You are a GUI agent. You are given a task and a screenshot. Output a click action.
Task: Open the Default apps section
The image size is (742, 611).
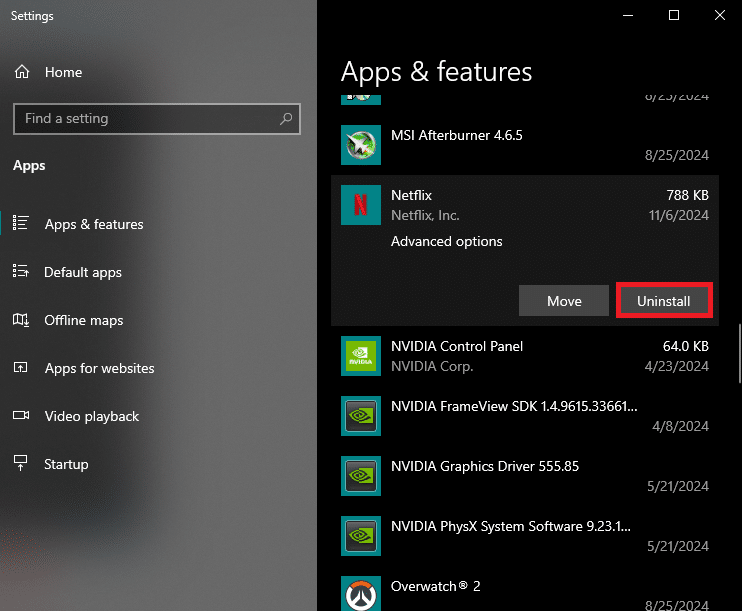tap(83, 272)
